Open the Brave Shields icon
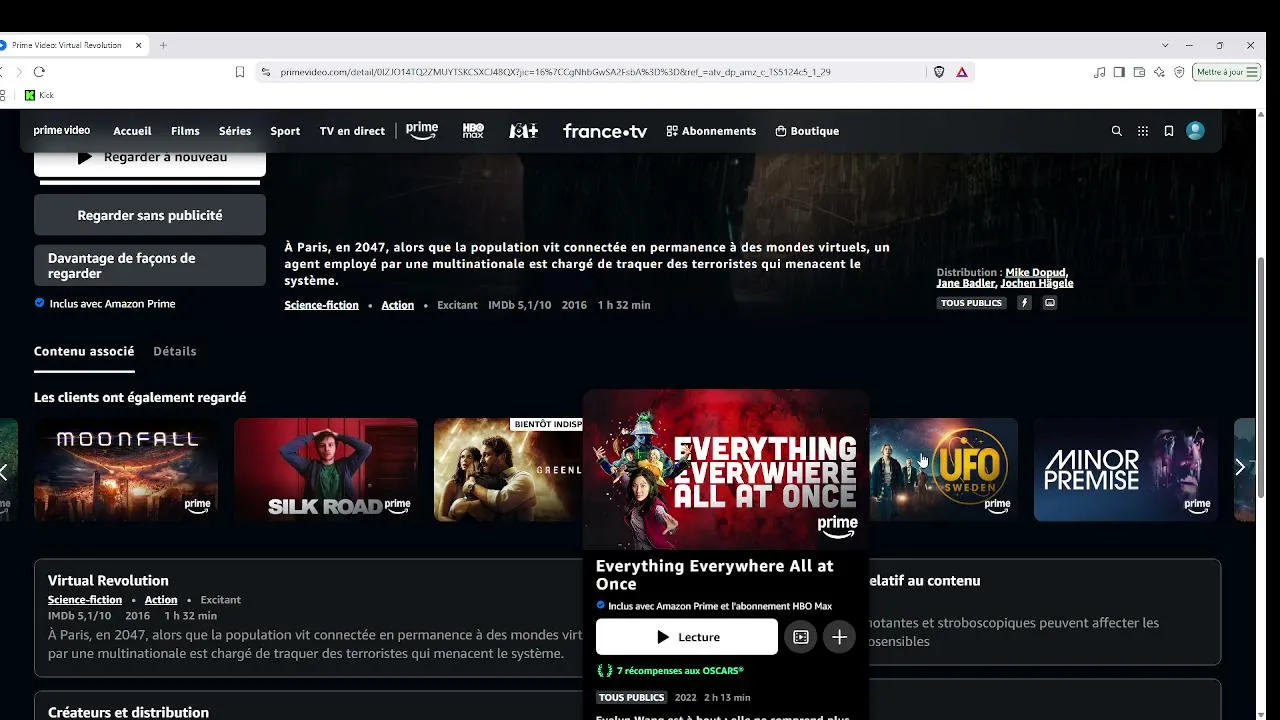Viewport: 1280px width, 720px height. pyautogui.click(x=939, y=72)
